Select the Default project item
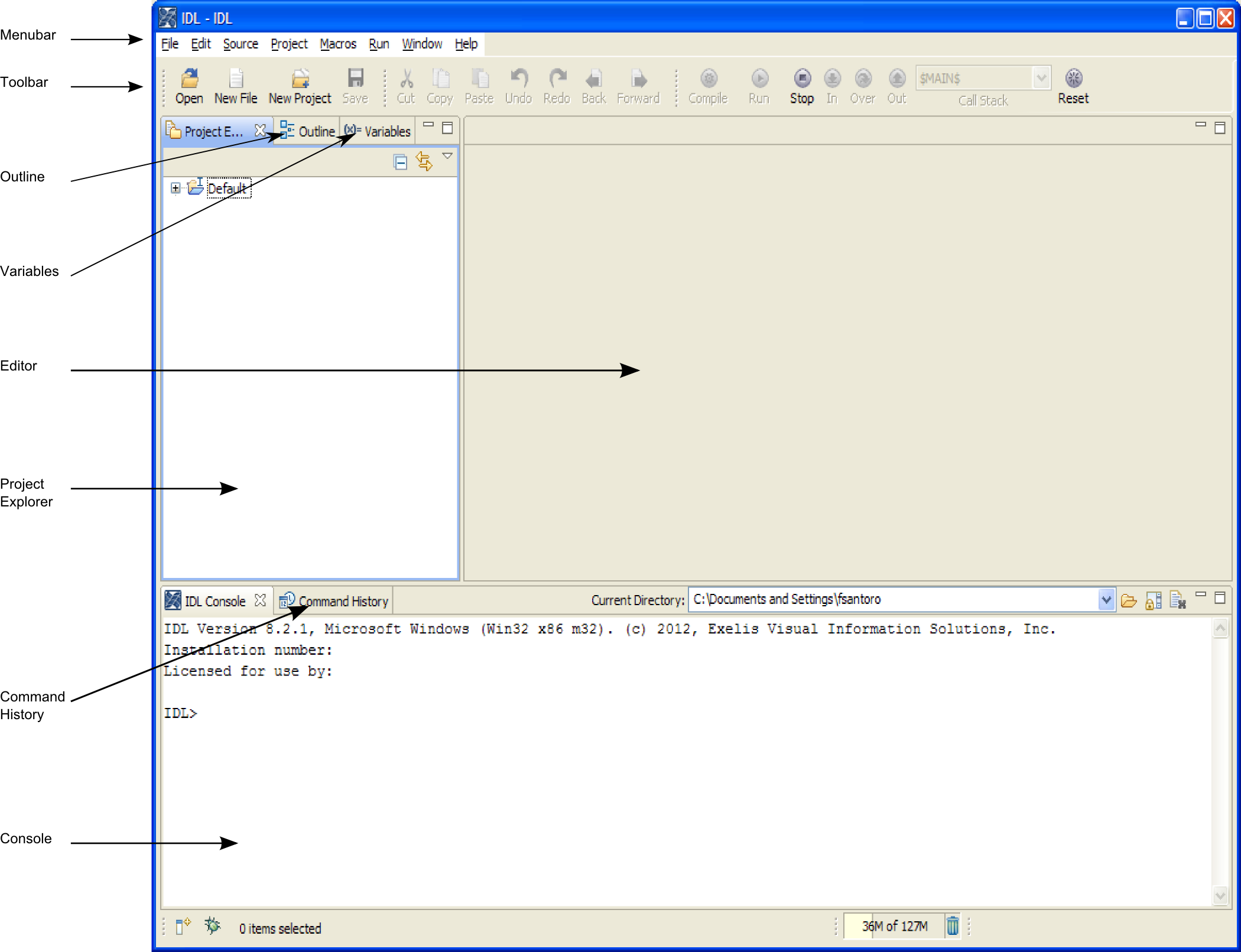Screen dimensions: 1241x952 click(x=228, y=188)
